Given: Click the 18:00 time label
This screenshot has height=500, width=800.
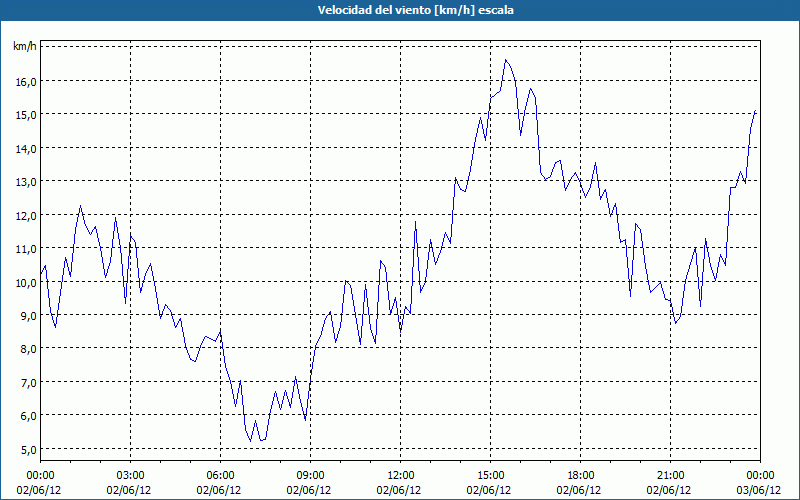Looking at the screenshot, I should 580,476.
